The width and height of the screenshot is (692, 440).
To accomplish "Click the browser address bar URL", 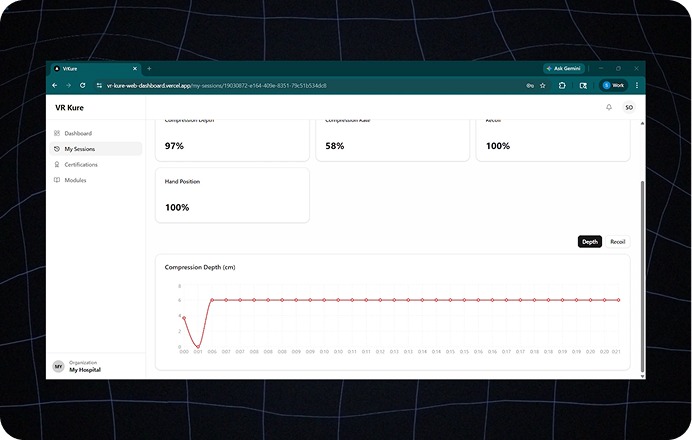I will point(217,86).
